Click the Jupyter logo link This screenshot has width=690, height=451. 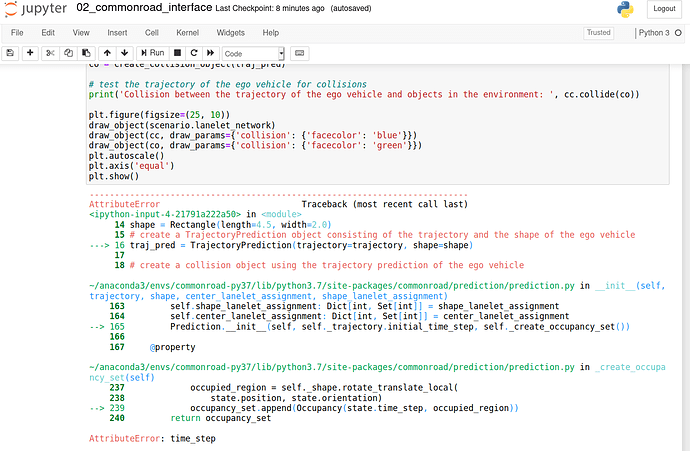pos(35,9)
